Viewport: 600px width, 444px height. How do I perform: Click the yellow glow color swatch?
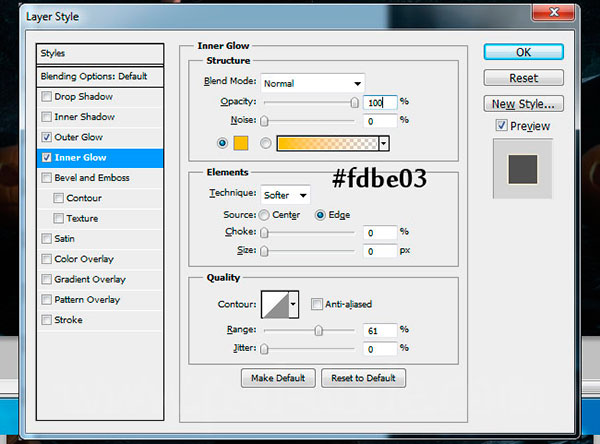tap(241, 143)
